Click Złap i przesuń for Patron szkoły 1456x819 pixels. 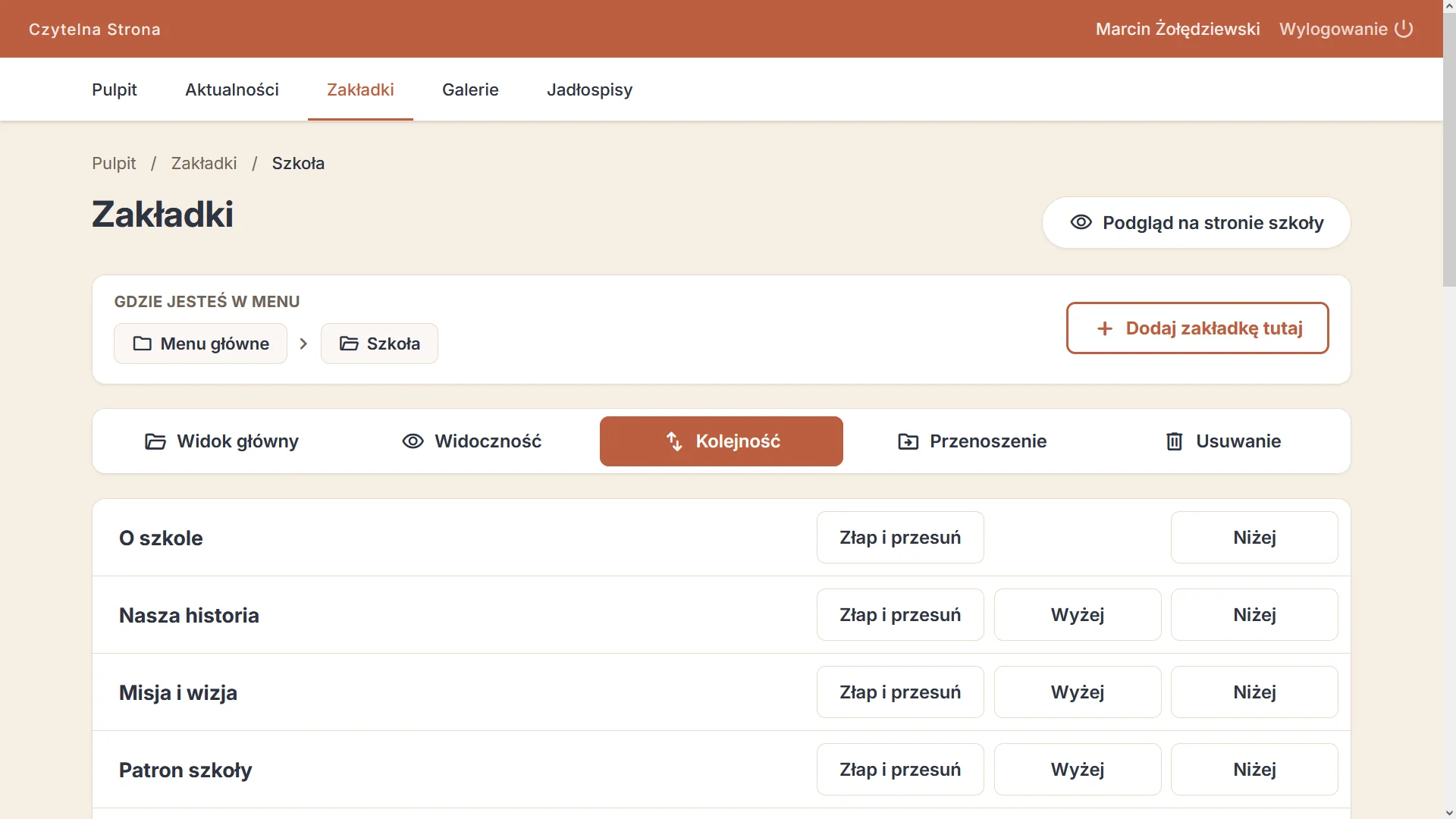click(x=900, y=770)
